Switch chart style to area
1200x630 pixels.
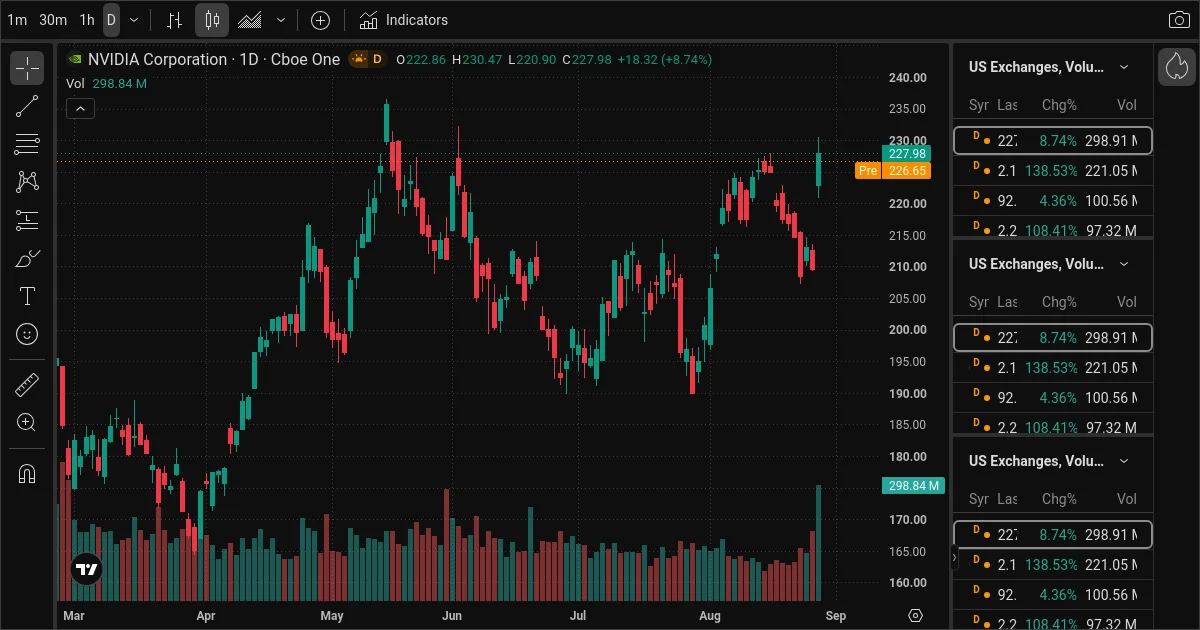click(250, 20)
